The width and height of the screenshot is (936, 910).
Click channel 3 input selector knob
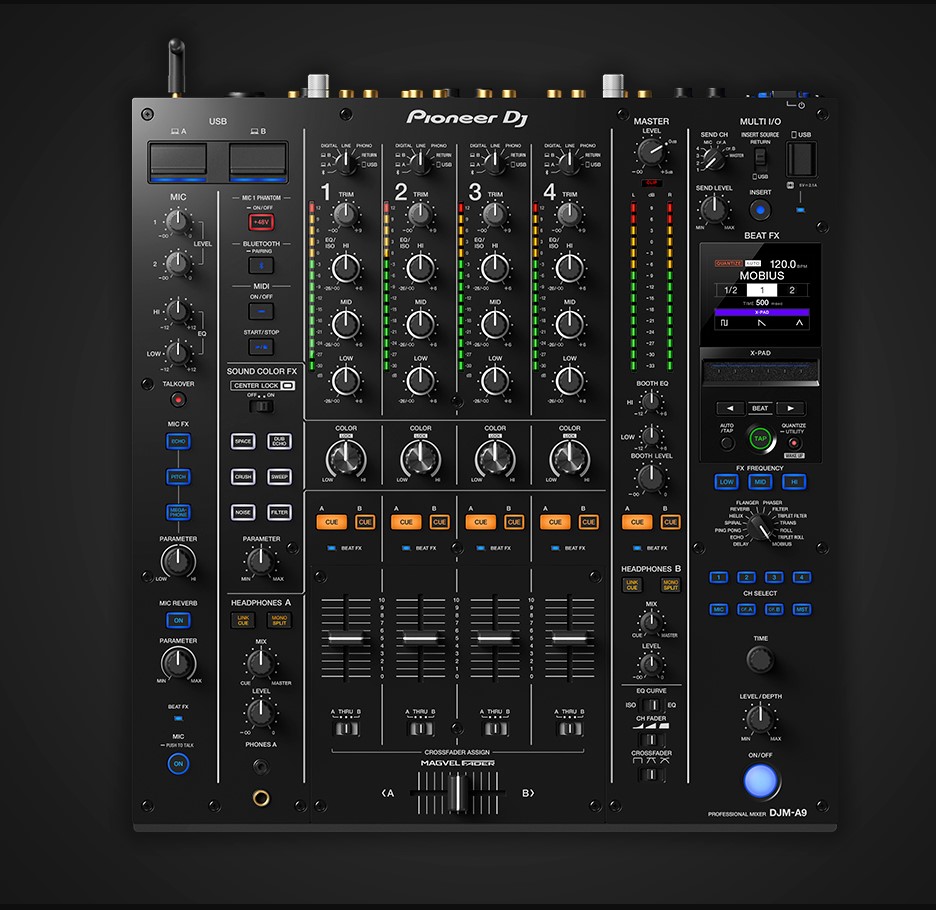495,161
